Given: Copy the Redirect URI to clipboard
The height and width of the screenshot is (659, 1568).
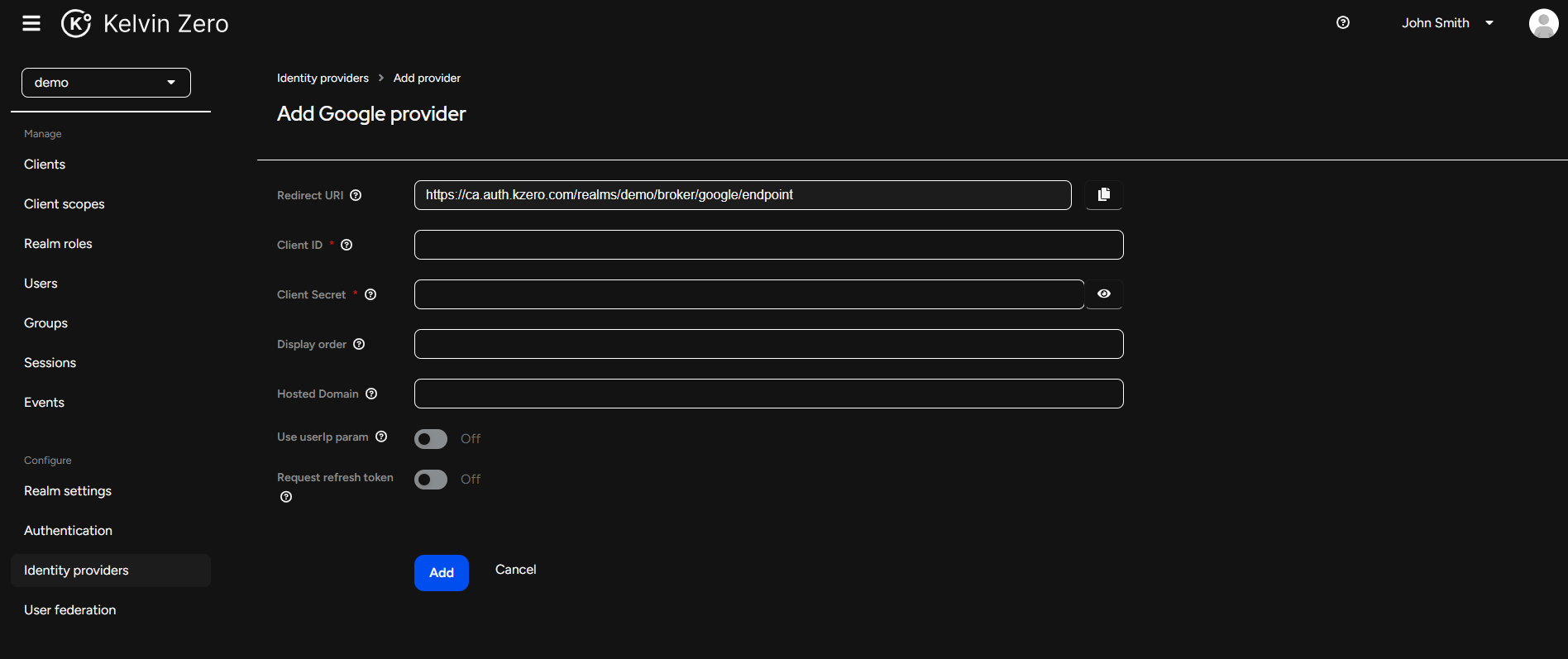Looking at the screenshot, I should point(1104,195).
